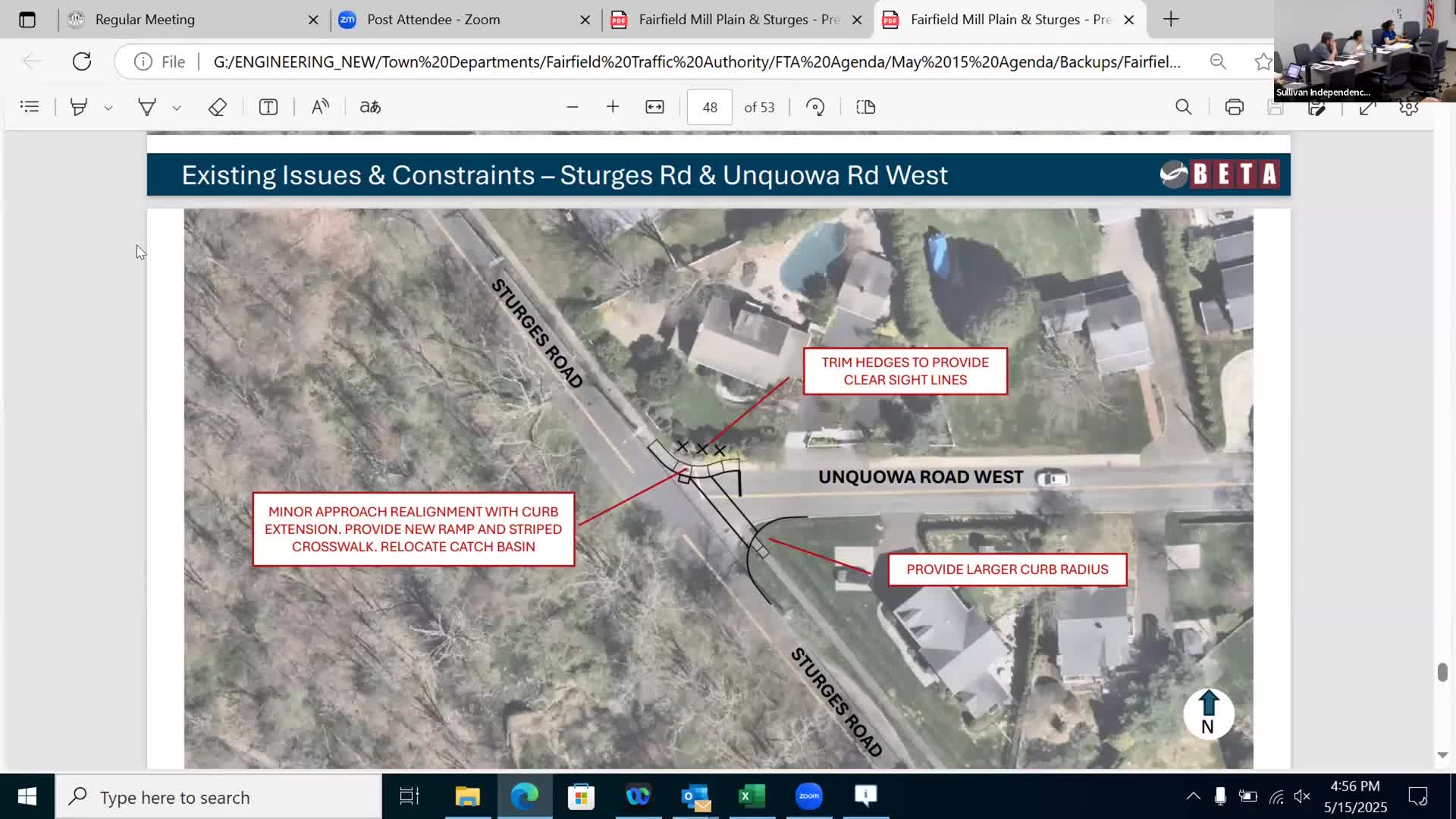Switch to Presentation mode for the PDF

pyautogui.click(x=1367, y=106)
